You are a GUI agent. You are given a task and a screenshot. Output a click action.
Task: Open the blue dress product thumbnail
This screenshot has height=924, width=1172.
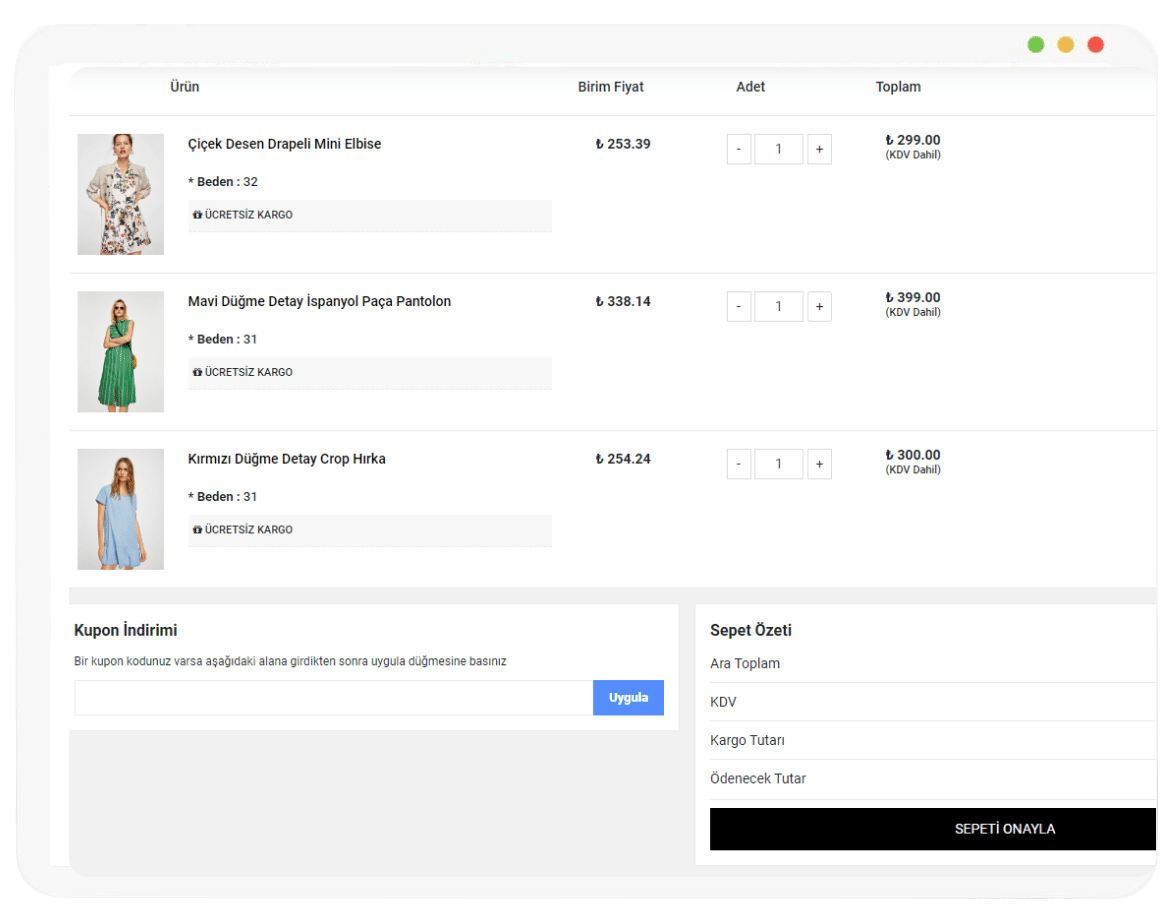click(x=121, y=509)
